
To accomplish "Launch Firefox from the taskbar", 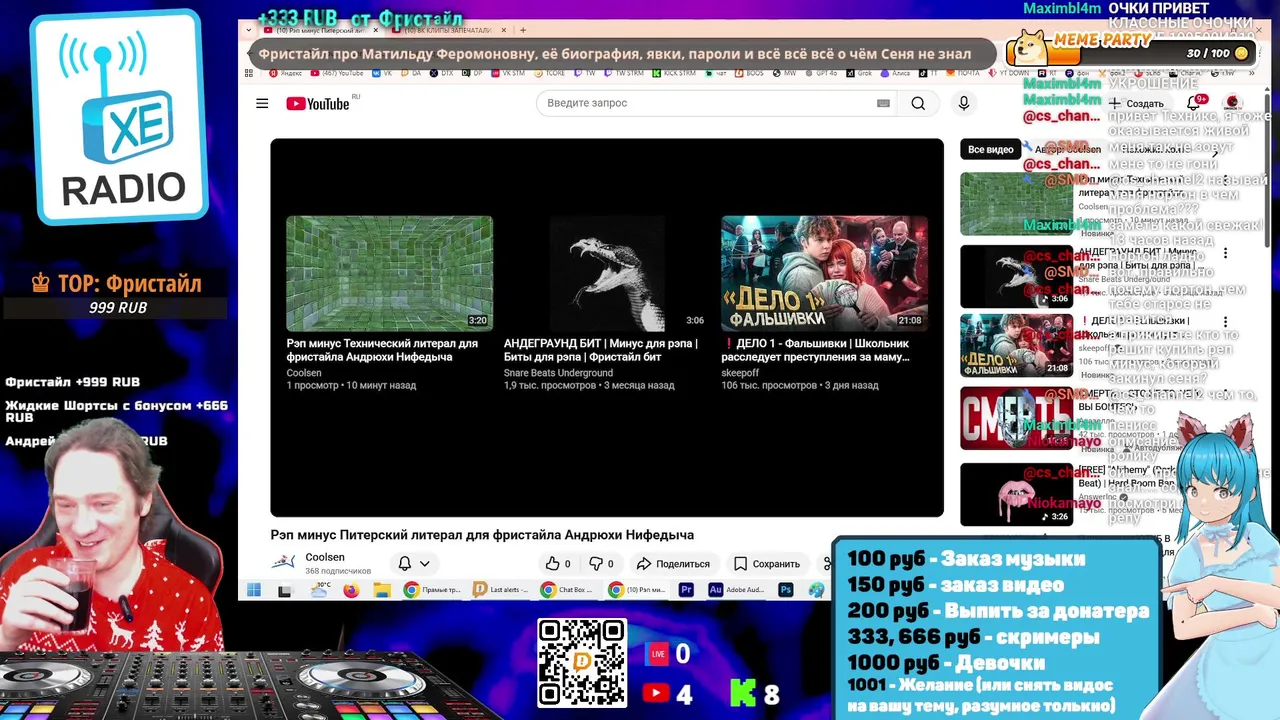I will (351, 590).
